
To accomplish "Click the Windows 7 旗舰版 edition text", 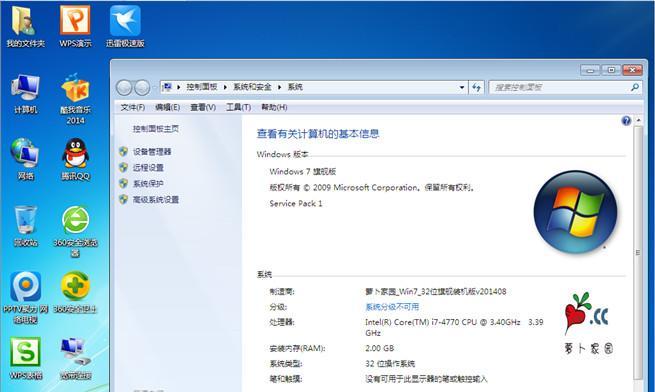I will (302, 171).
